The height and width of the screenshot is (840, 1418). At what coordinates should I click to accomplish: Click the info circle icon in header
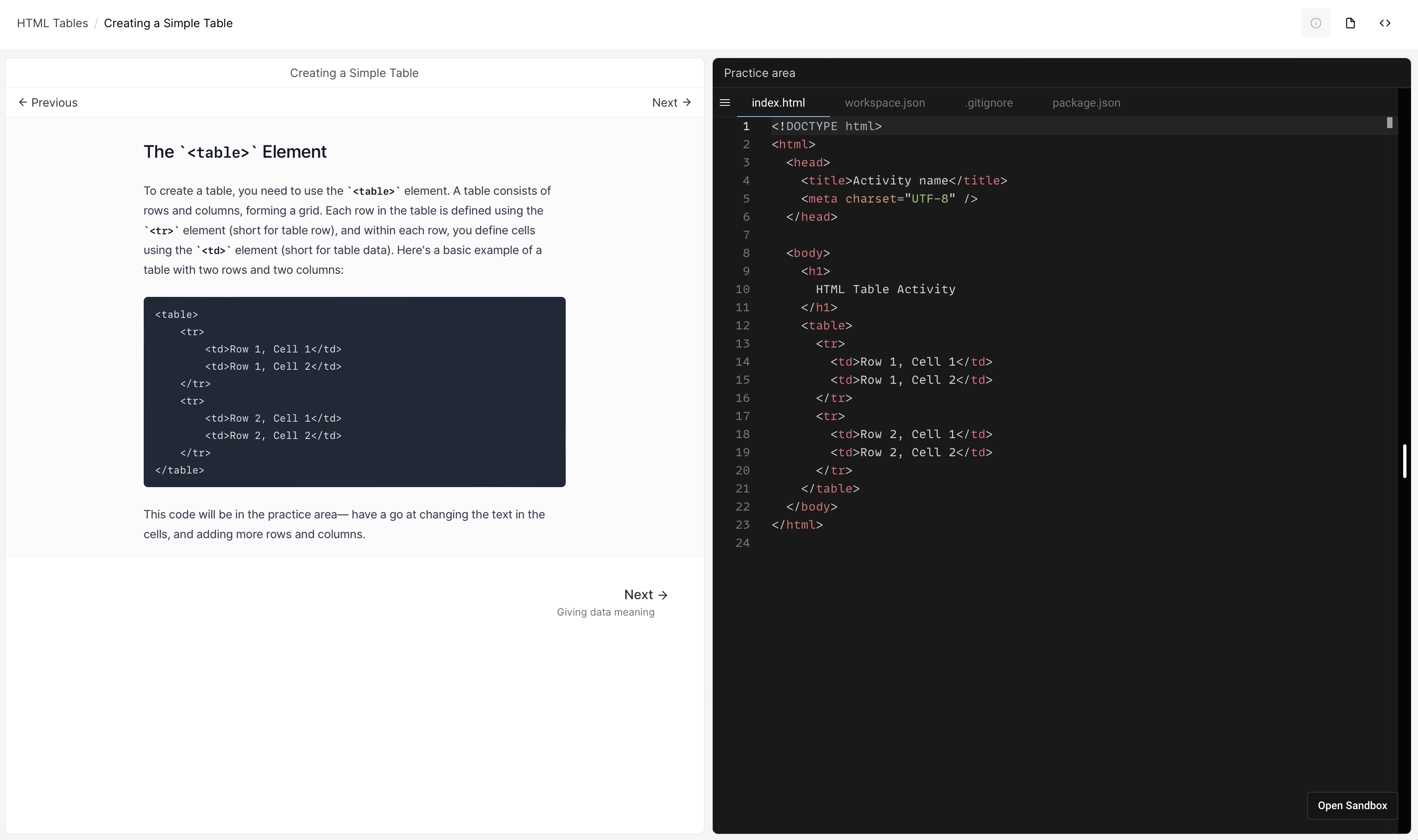pos(1315,23)
